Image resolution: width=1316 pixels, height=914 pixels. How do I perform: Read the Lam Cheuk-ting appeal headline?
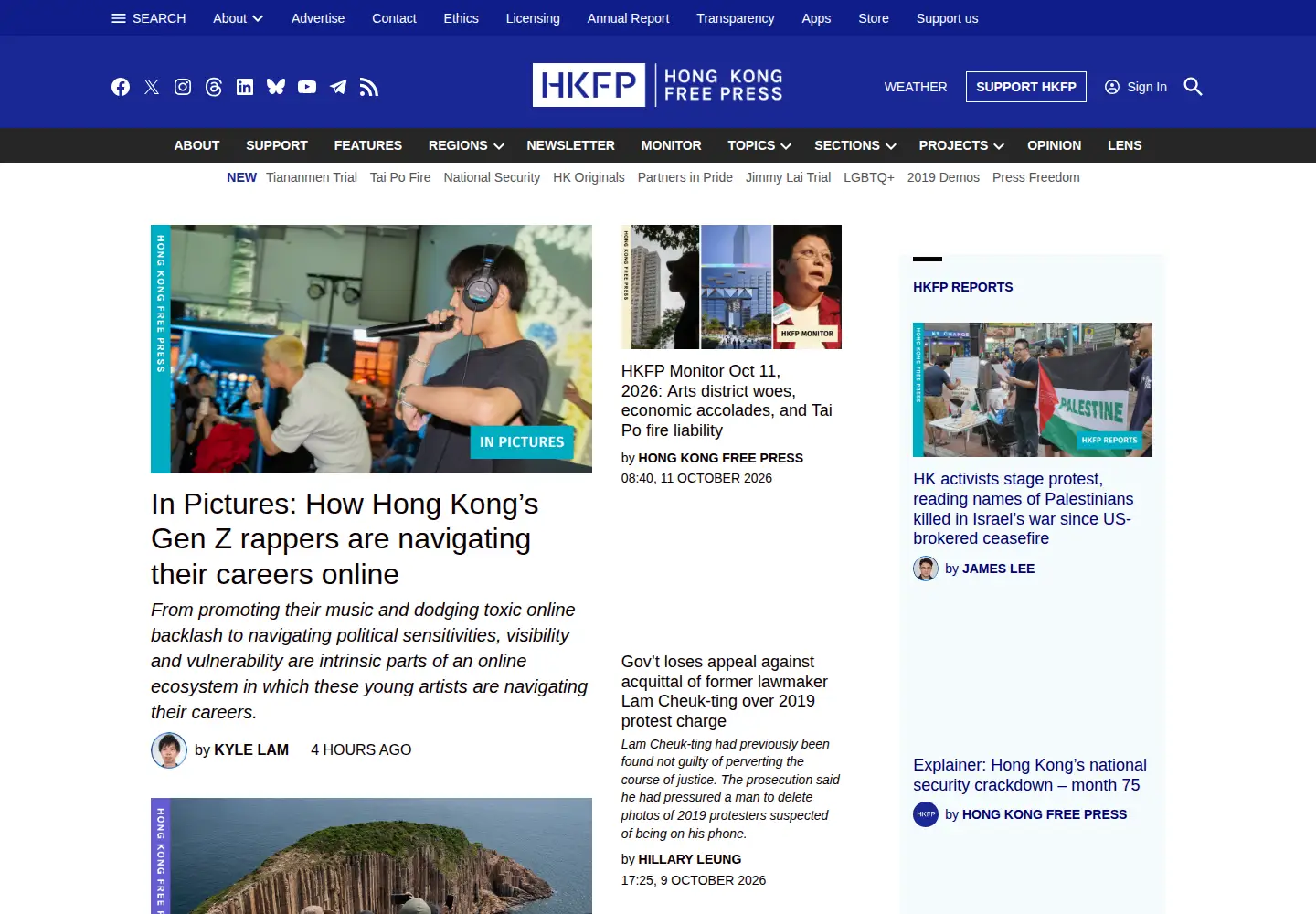[x=725, y=691]
